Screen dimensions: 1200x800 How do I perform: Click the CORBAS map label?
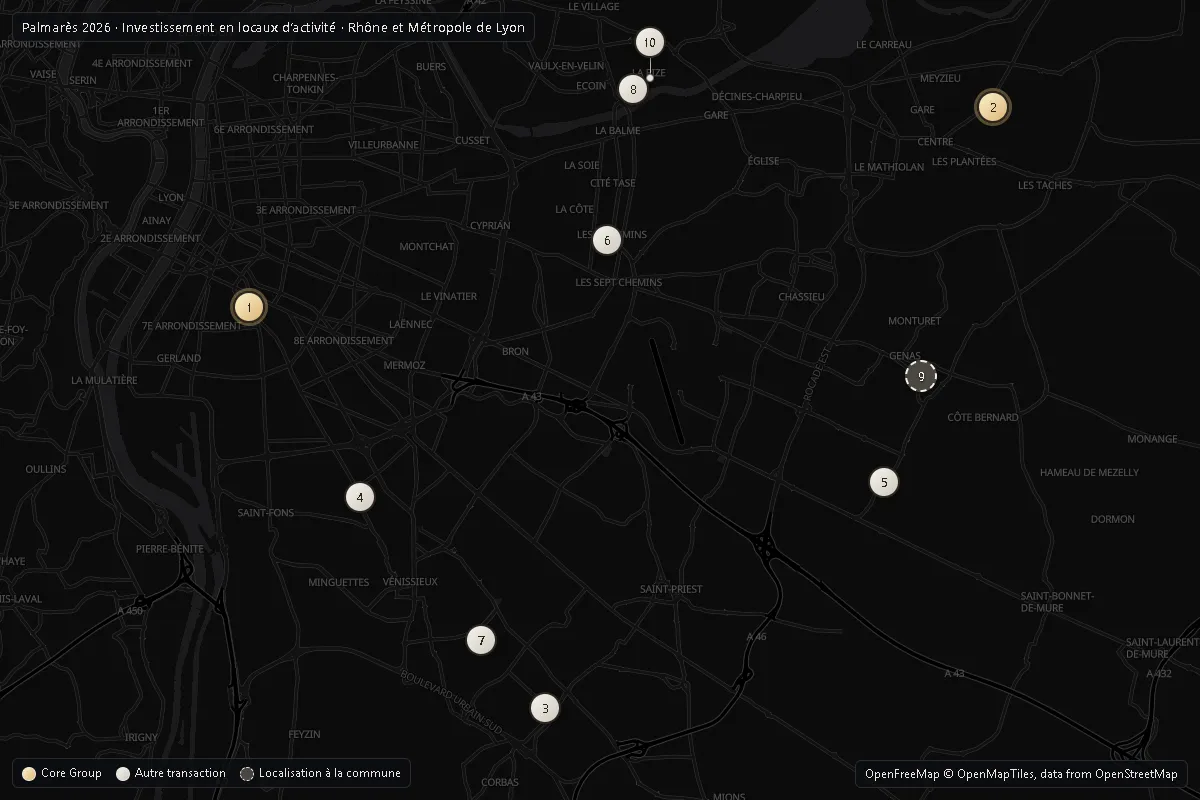(x=500, y=783)
